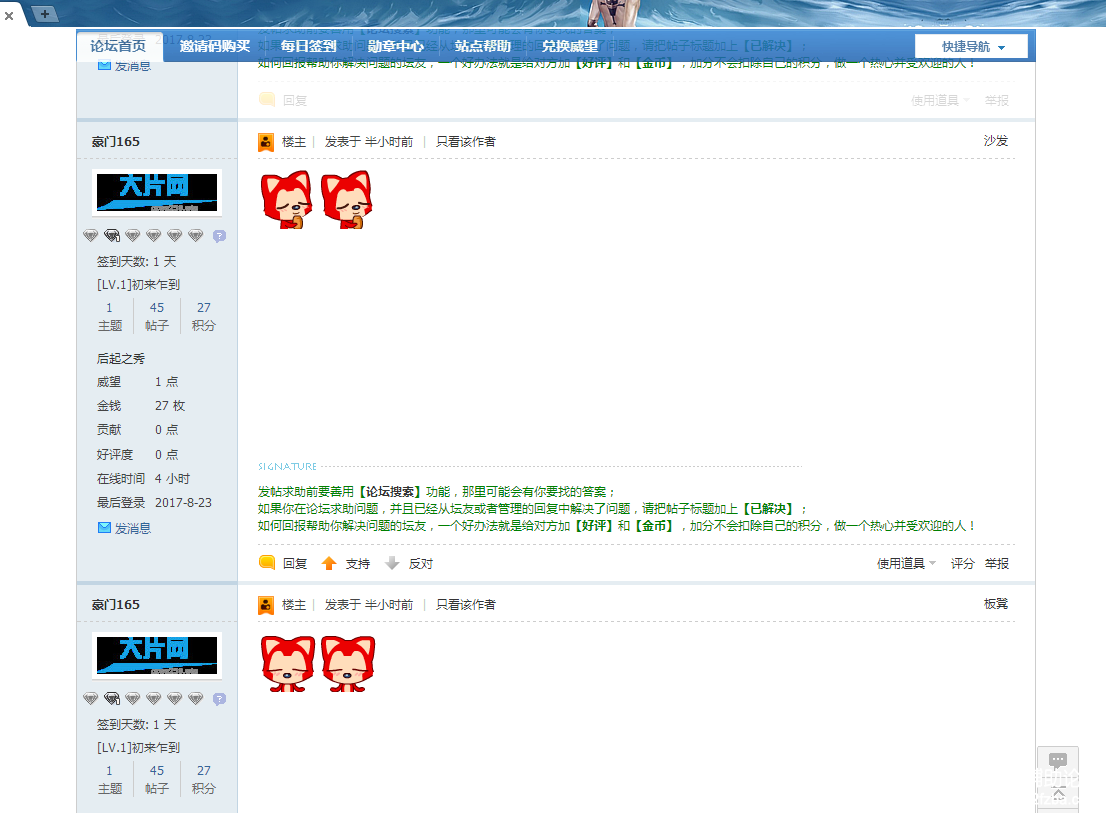Click third medal icon in 沙发 post sidebar
The width and height of the screenshot is (1106, 813).
pos(133,236)
